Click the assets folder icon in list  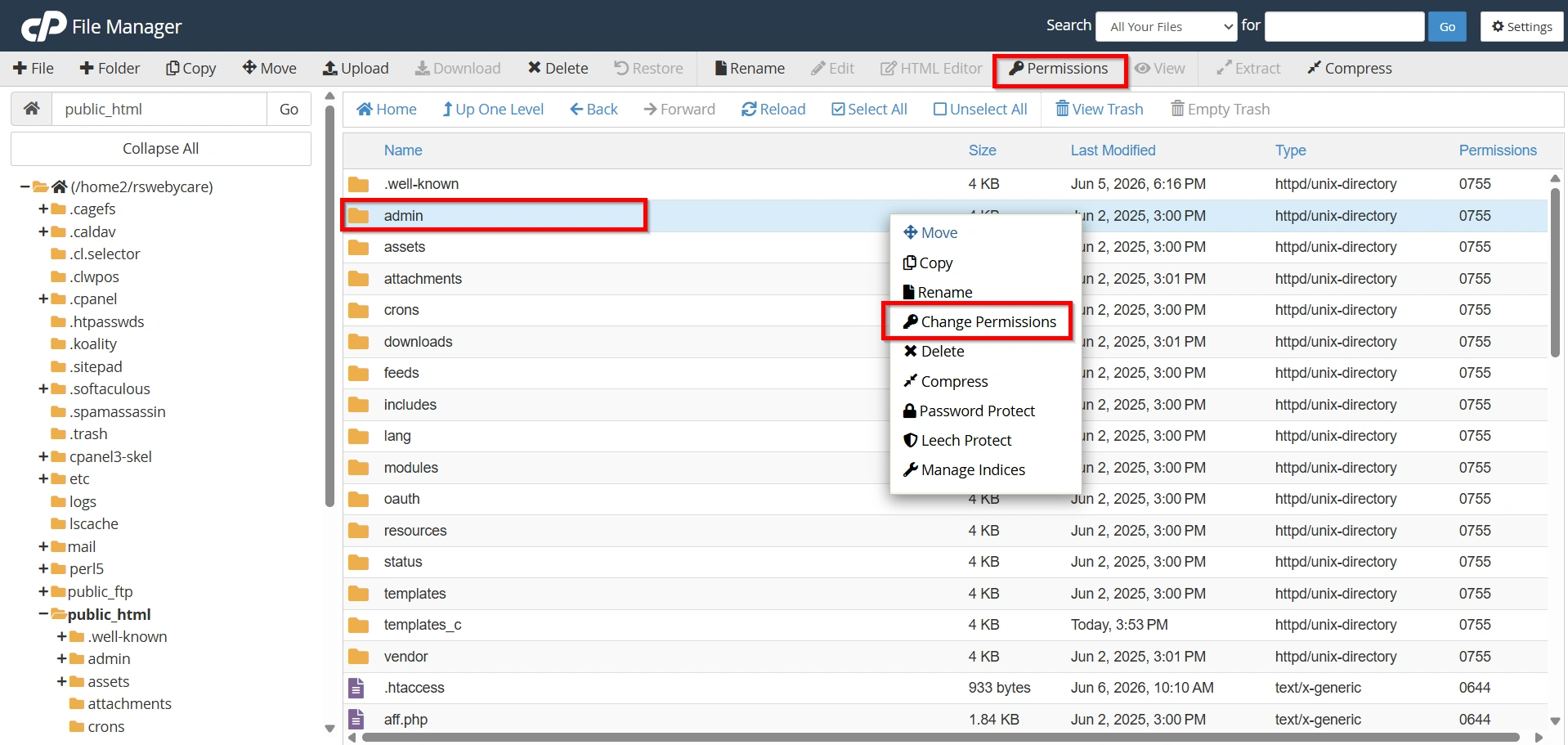tap(358, 247)
